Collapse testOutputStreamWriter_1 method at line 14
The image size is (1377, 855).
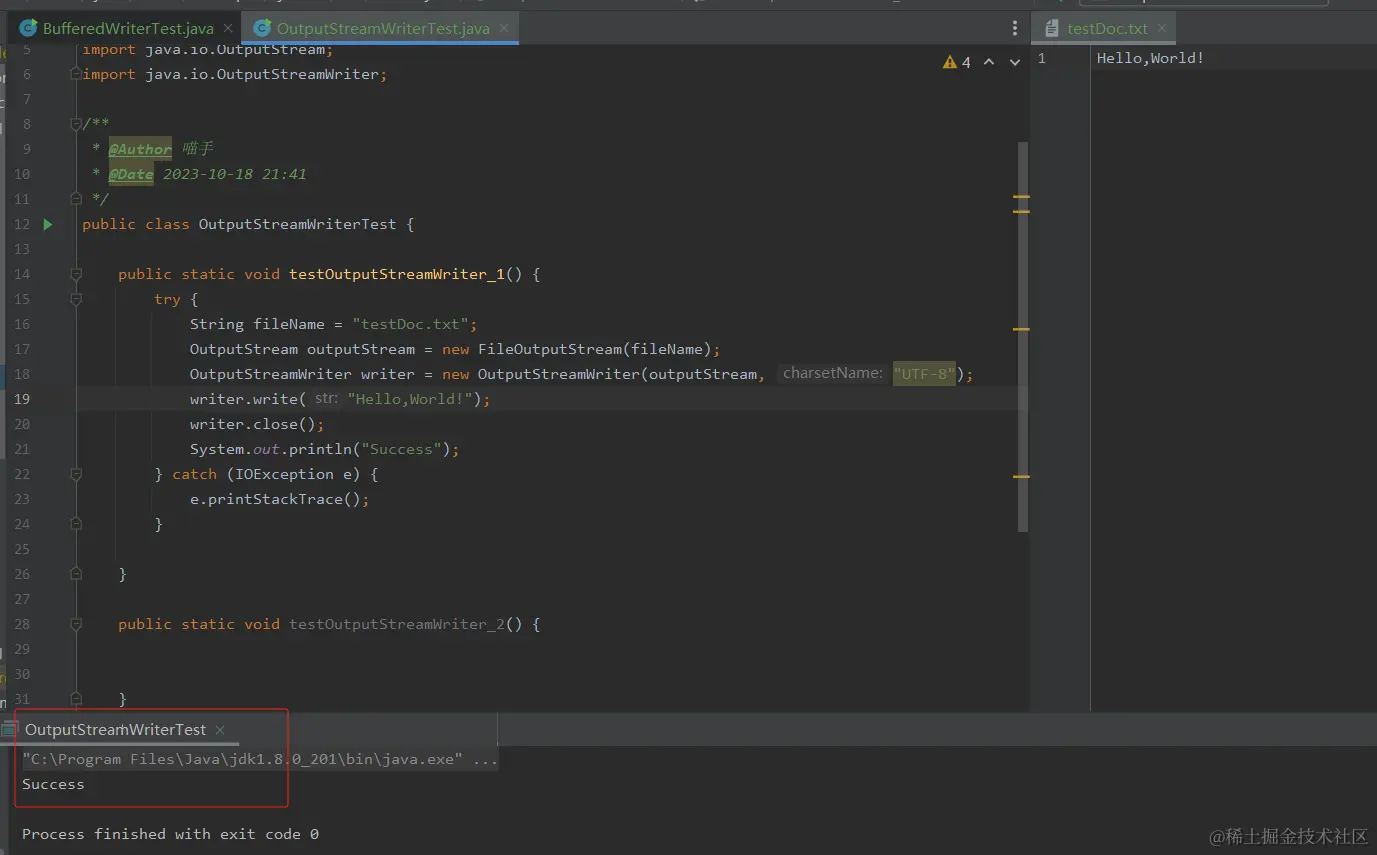pos(76,274)
